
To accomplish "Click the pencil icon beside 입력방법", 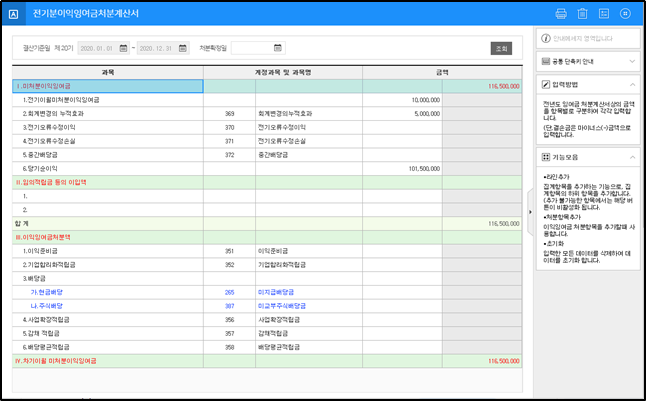I will 545,84.
